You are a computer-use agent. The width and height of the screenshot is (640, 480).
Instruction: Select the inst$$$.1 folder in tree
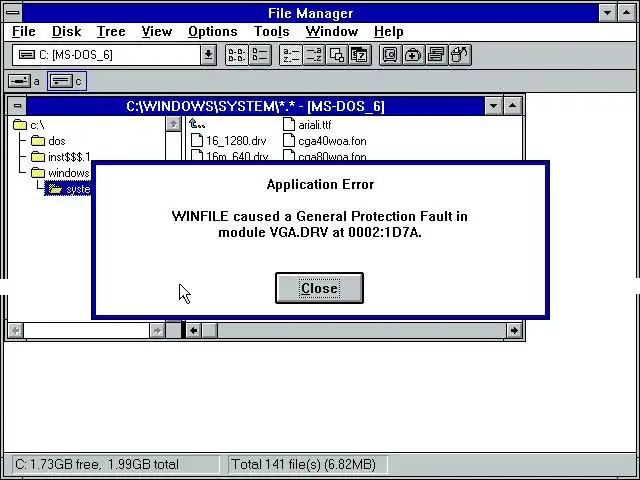[61, 157]
